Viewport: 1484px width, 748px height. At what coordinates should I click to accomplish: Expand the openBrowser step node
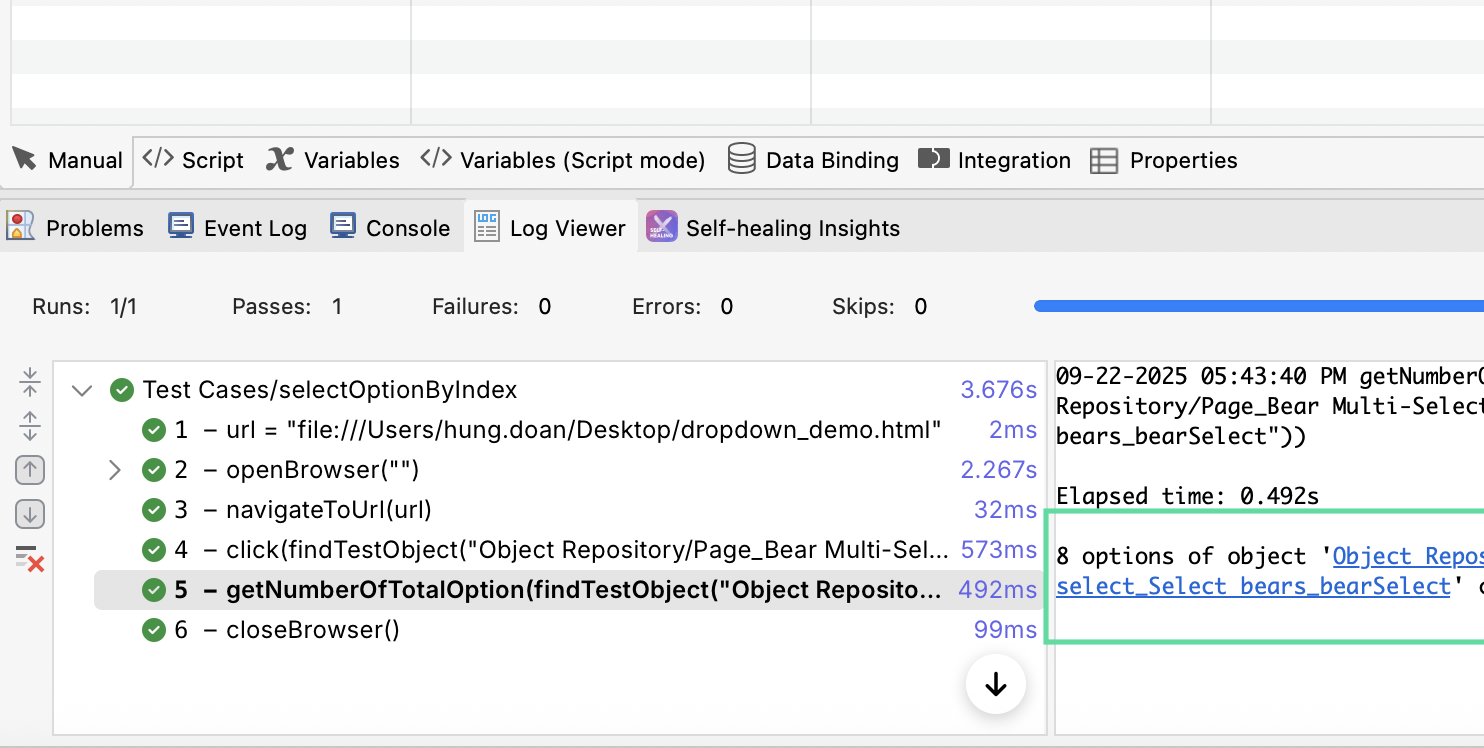114,470
